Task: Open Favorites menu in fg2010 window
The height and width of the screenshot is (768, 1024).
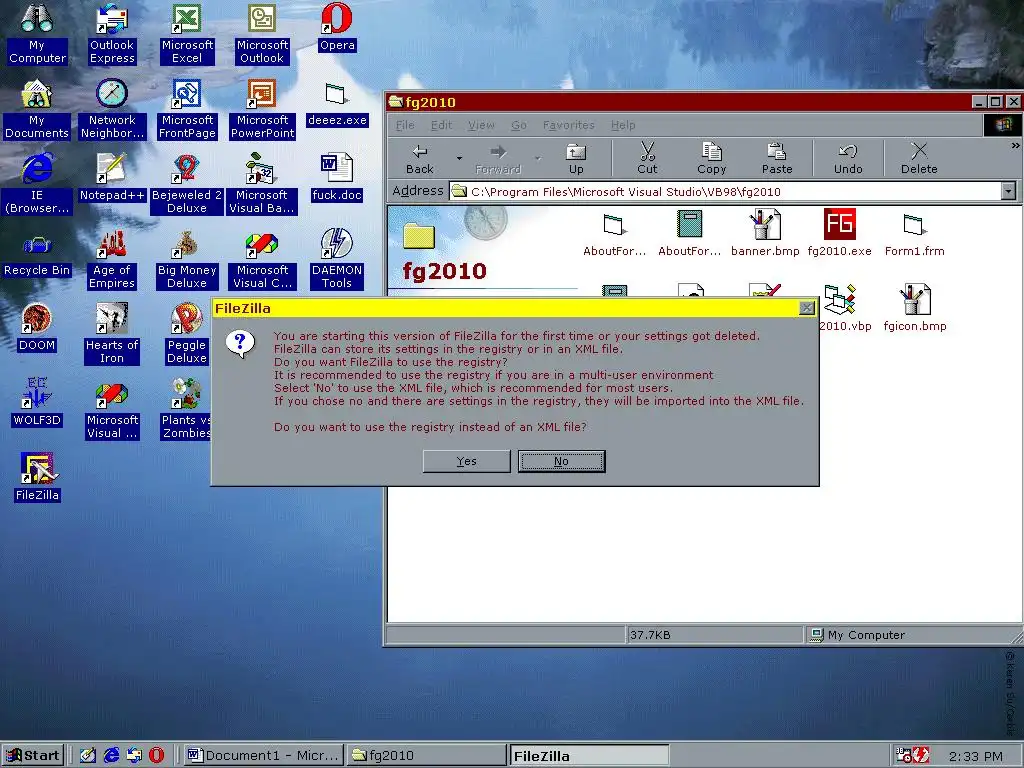Action: [569, 125]
